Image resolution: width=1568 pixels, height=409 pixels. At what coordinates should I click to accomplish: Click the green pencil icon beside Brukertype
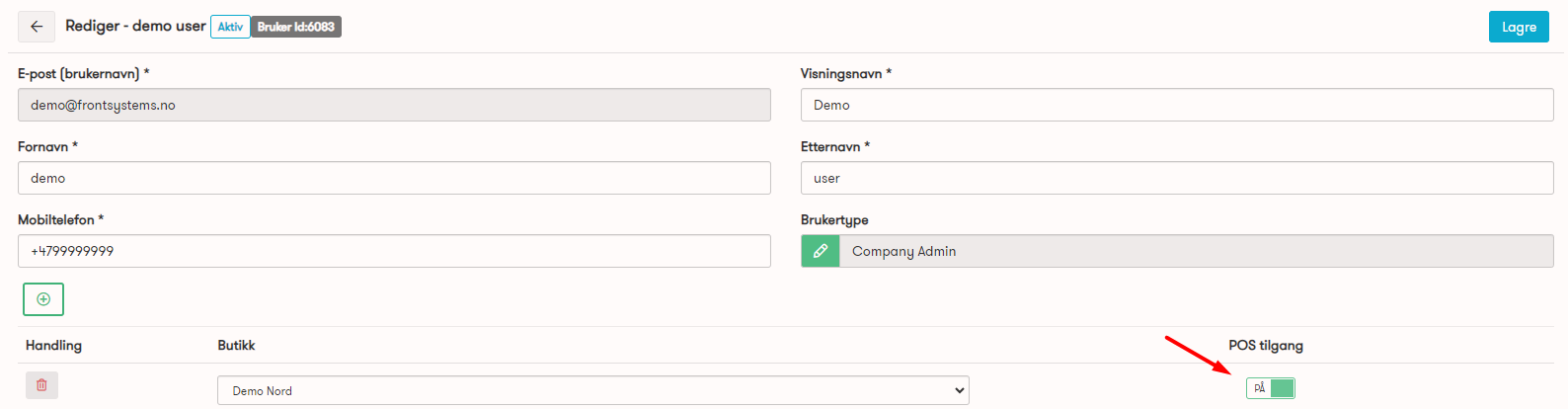coord(820,251)
